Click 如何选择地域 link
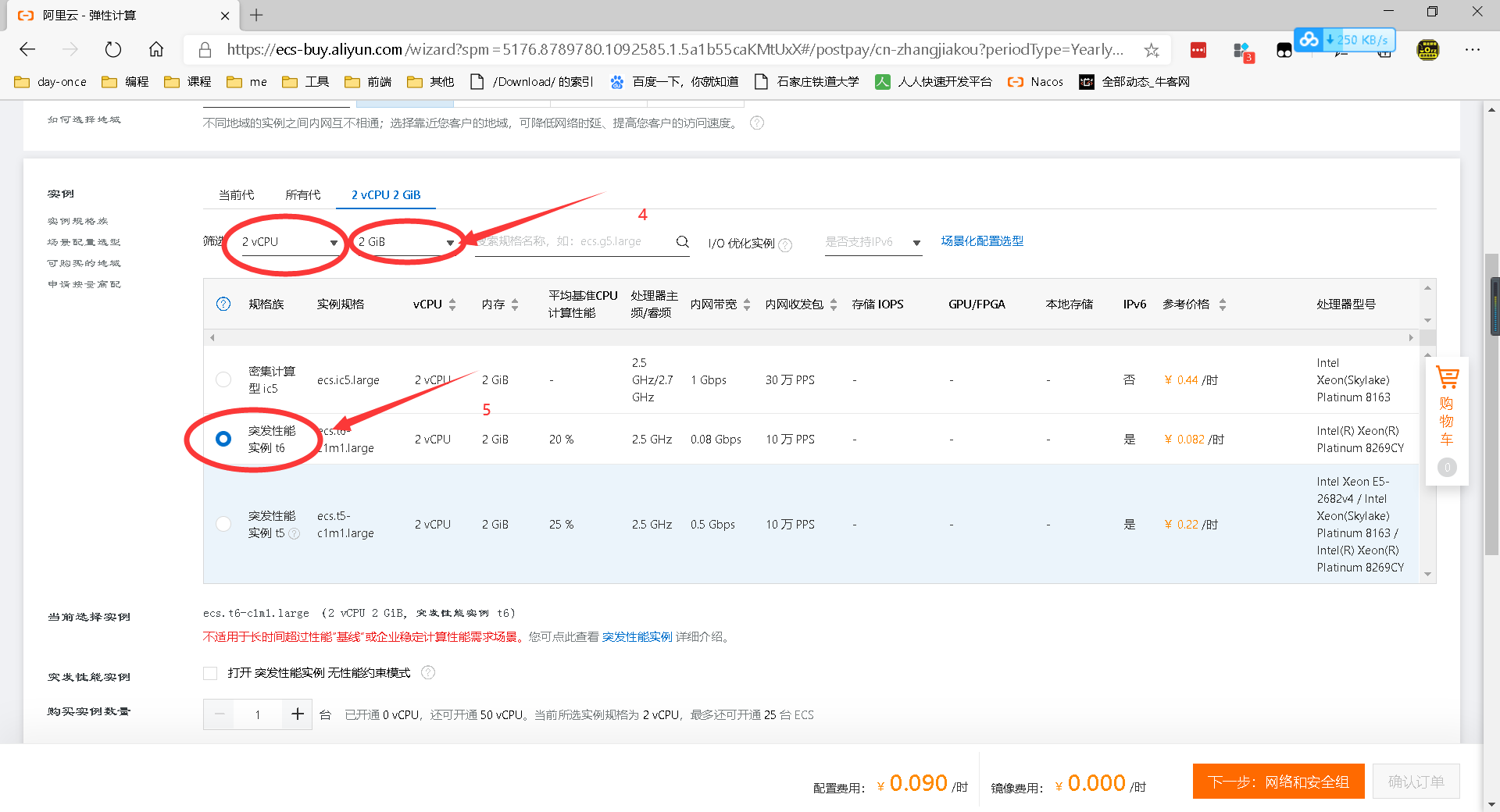 [84, 119]
